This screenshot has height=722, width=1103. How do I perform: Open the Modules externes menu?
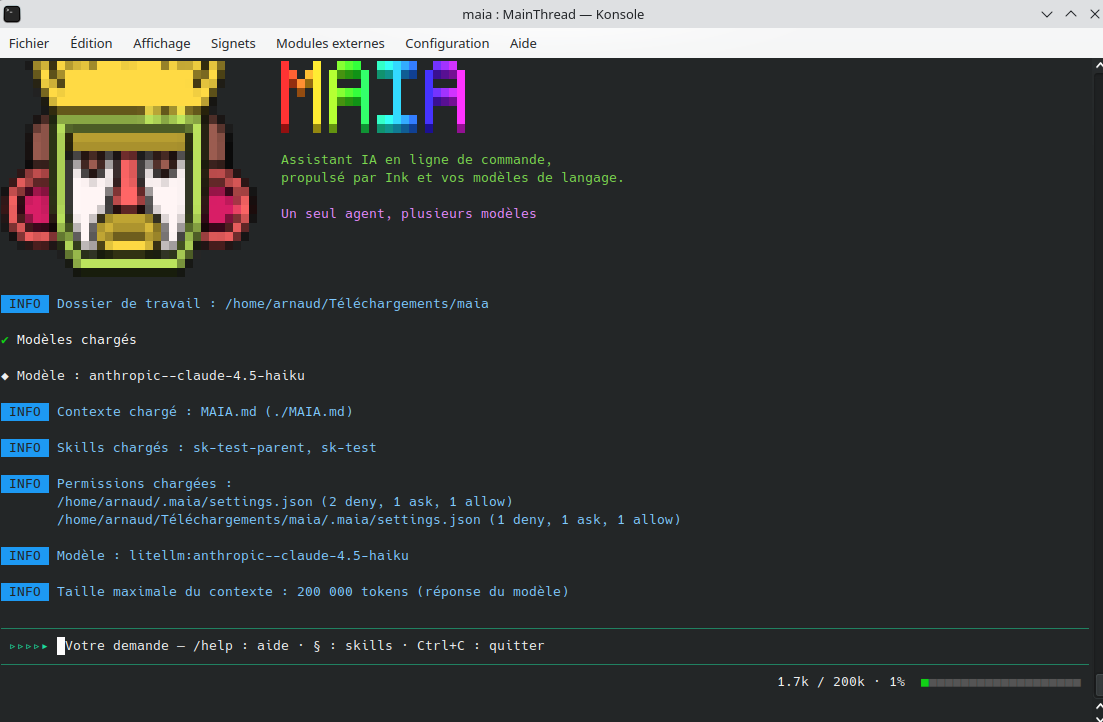coord(330,43)
